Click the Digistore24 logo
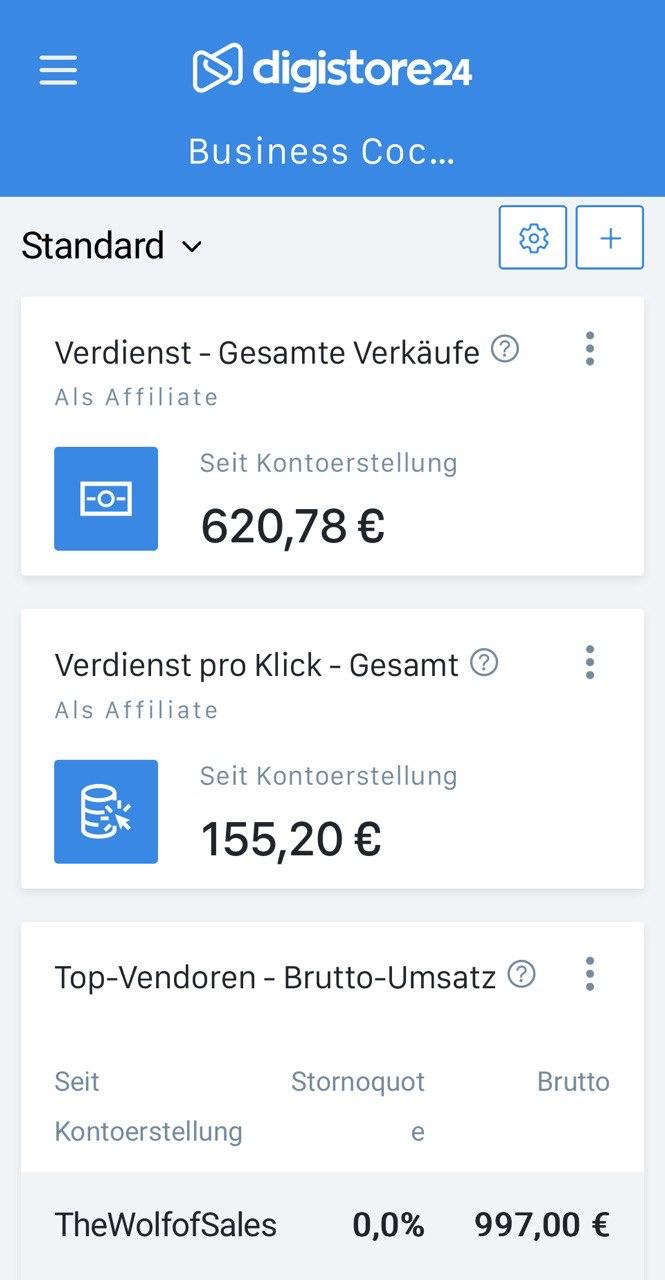This screenshot has width=665, height=1280. tap(332, 69)
